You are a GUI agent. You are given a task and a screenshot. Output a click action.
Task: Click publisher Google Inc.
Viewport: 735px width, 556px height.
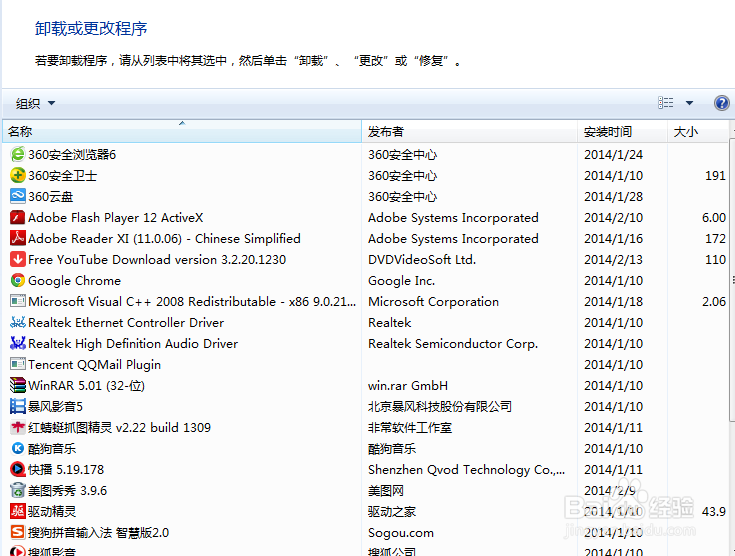point(402,281)
